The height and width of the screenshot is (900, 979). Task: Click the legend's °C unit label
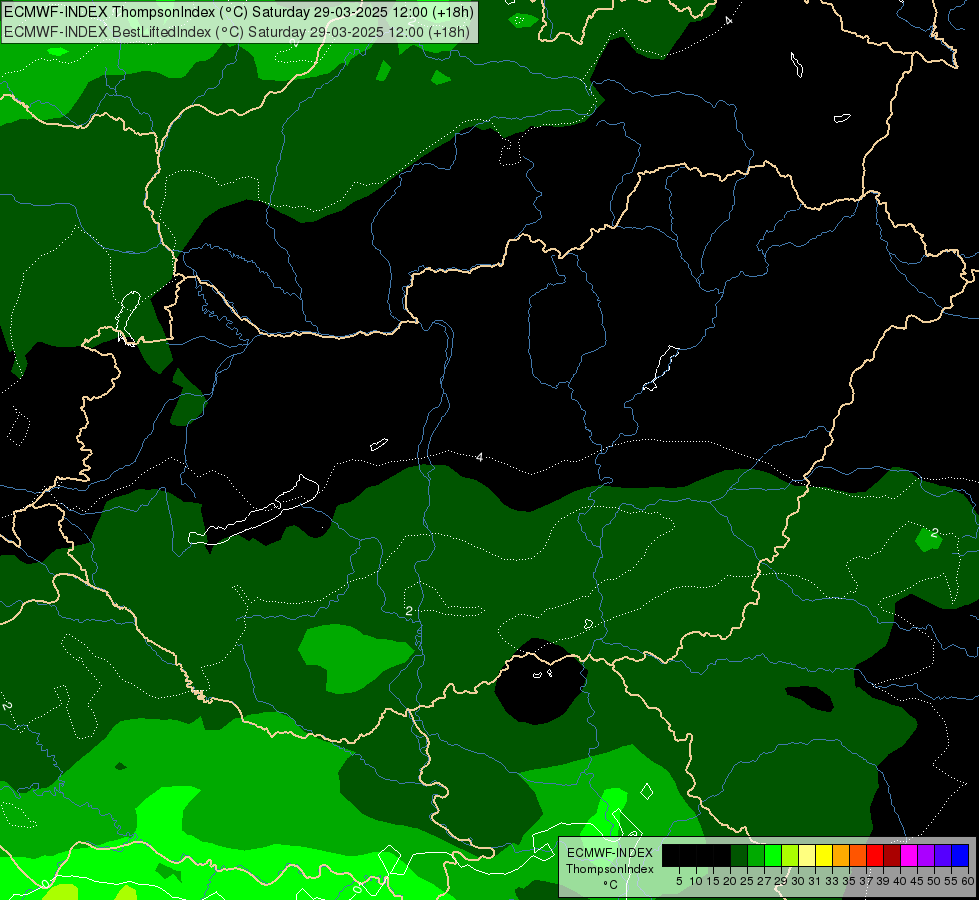[x=610, y=884]
